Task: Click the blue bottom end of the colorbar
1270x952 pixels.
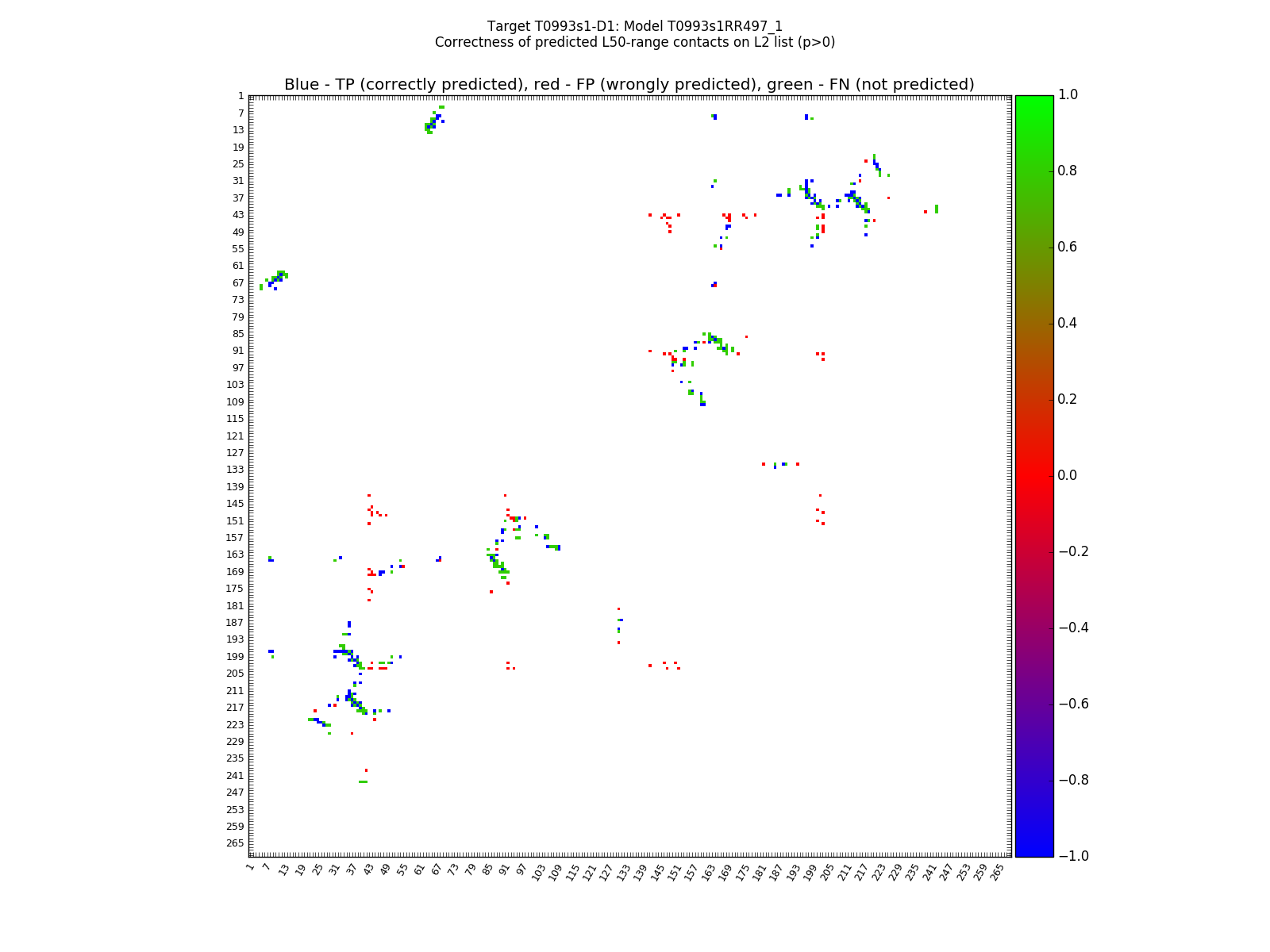Action: point(1033,850)
